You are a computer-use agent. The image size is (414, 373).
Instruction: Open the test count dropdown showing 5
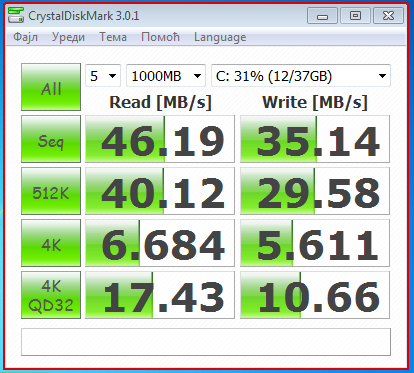[x=103, y=76]
